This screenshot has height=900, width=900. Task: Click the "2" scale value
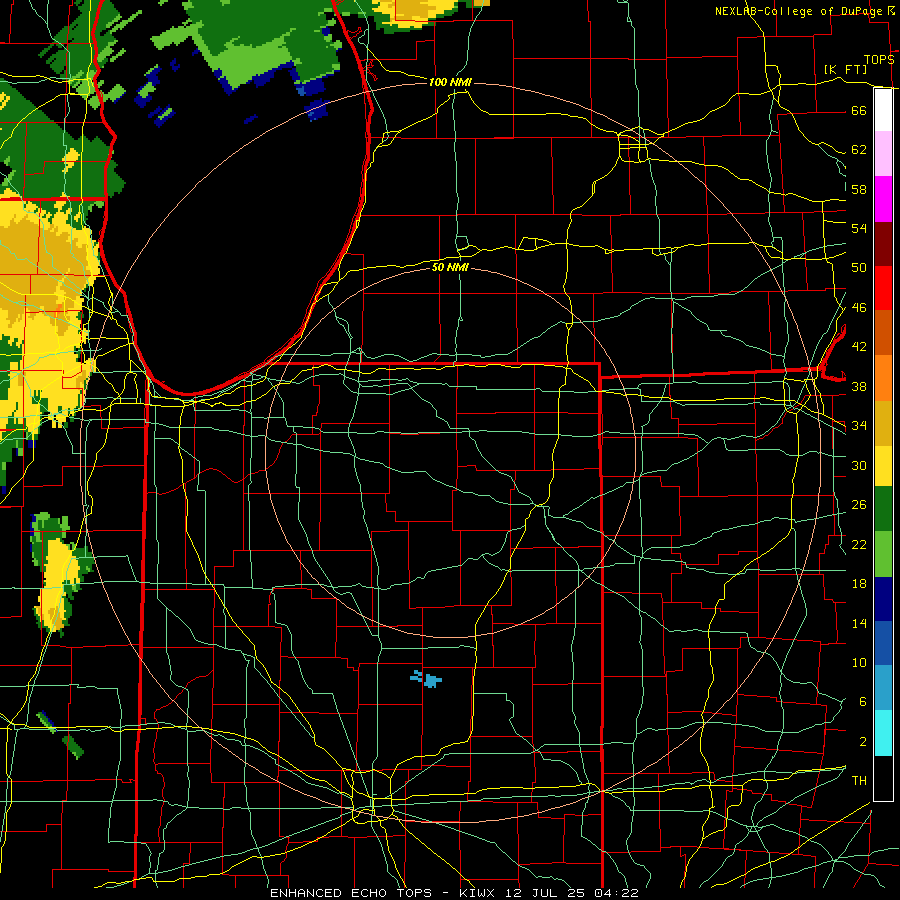(x=862, y=742)
